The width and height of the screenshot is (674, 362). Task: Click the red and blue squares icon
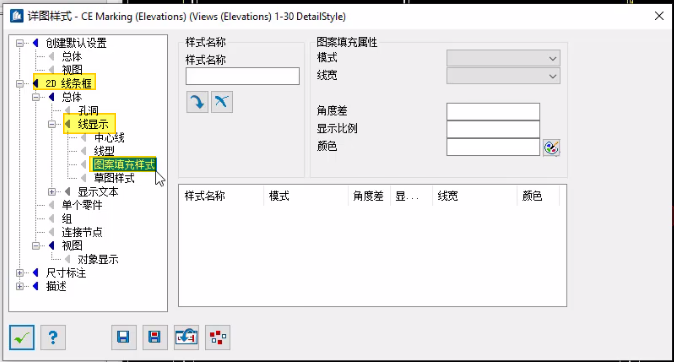click(218, 337)
